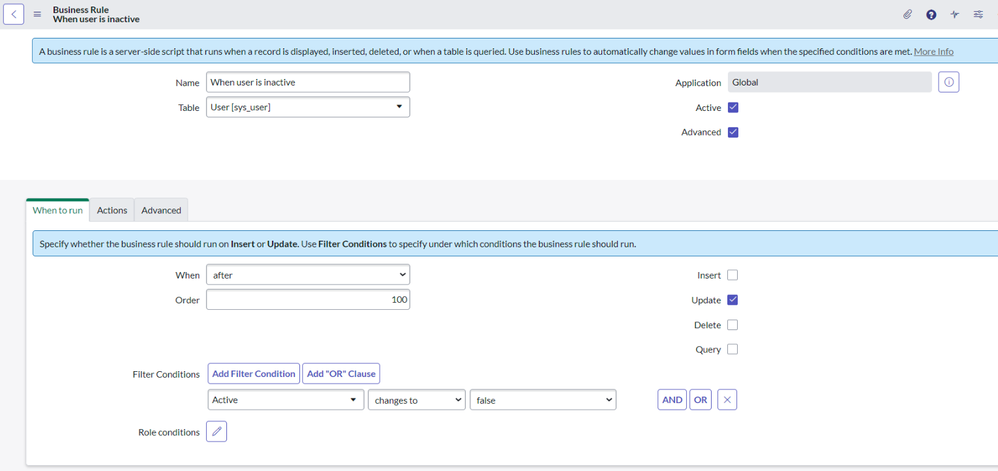The image size is (998, 471).
Task: Click the Role conditions label
Action: 169,432
